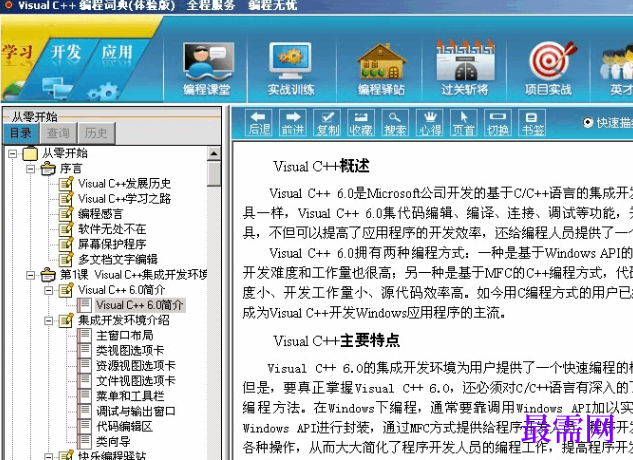Screen dimensions: 633x460
Task: Open 资源视图选项卡 page
Action: (136, 365)
